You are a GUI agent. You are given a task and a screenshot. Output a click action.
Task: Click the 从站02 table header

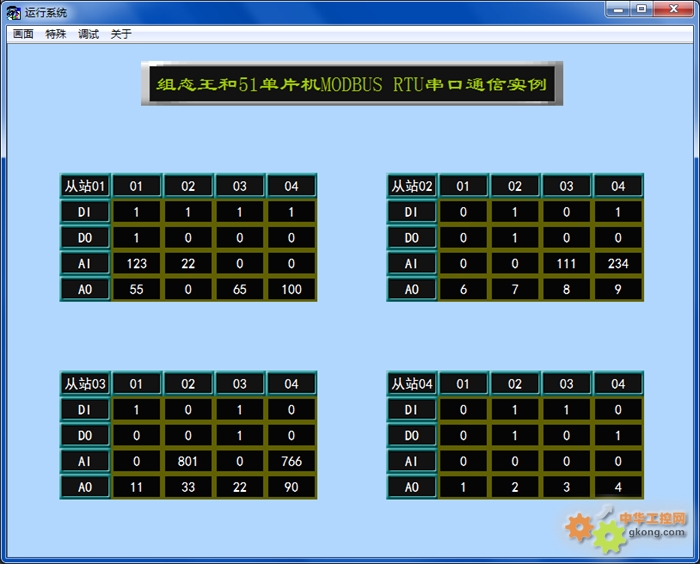[x=412, y=186]
